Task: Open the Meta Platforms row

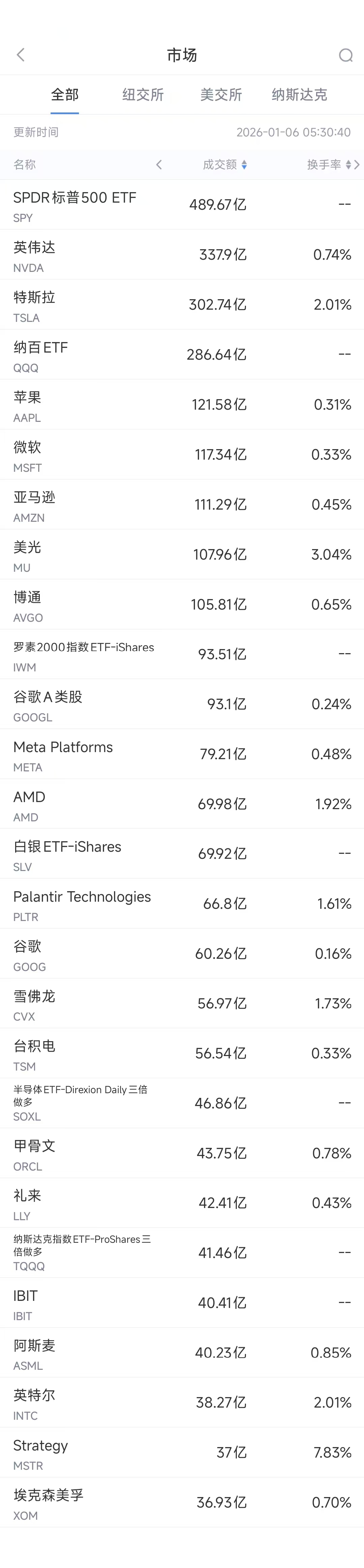Action: tap(182, 754)
